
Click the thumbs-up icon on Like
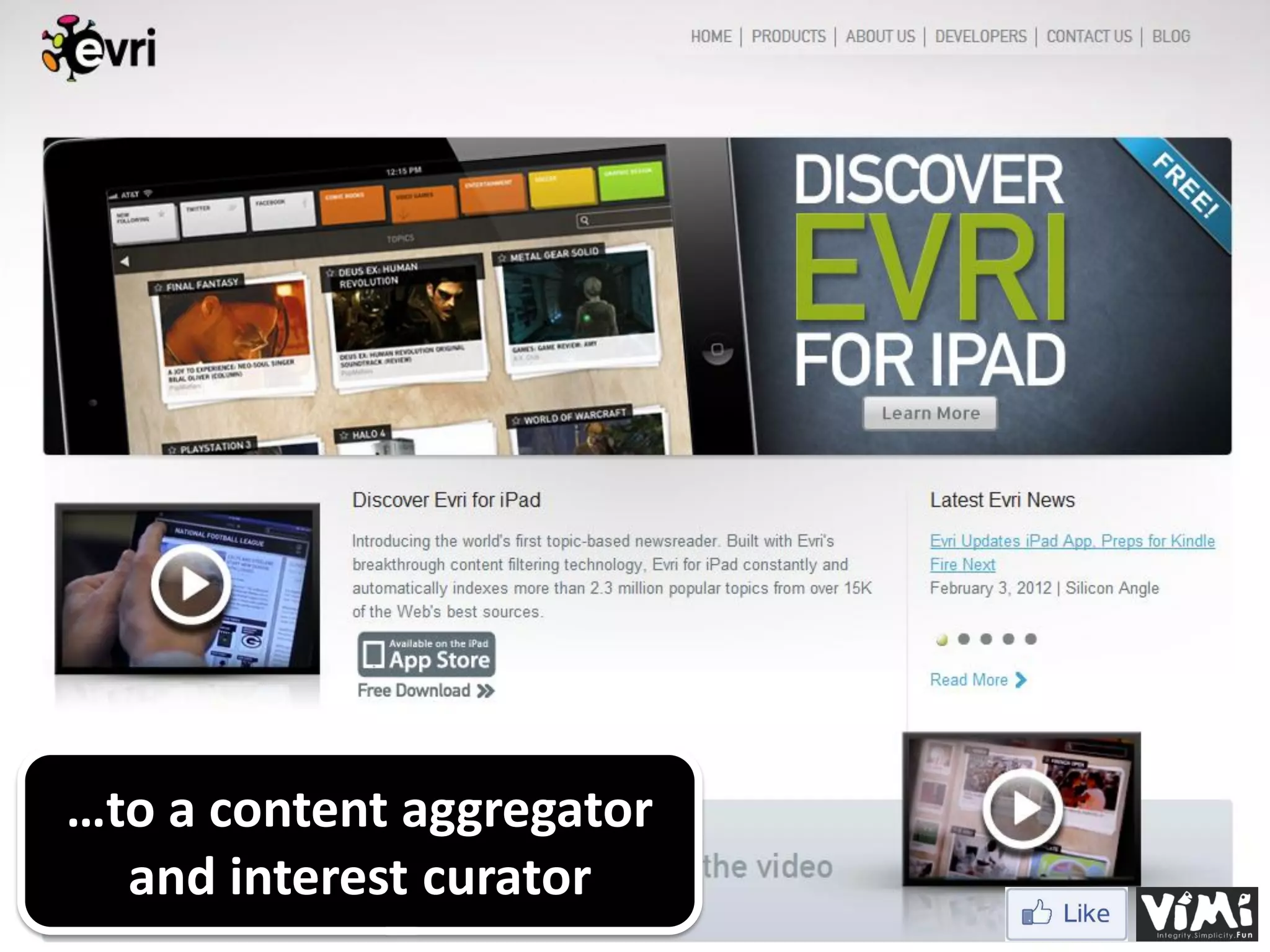pyautogui.click(x=1036, y=913)
